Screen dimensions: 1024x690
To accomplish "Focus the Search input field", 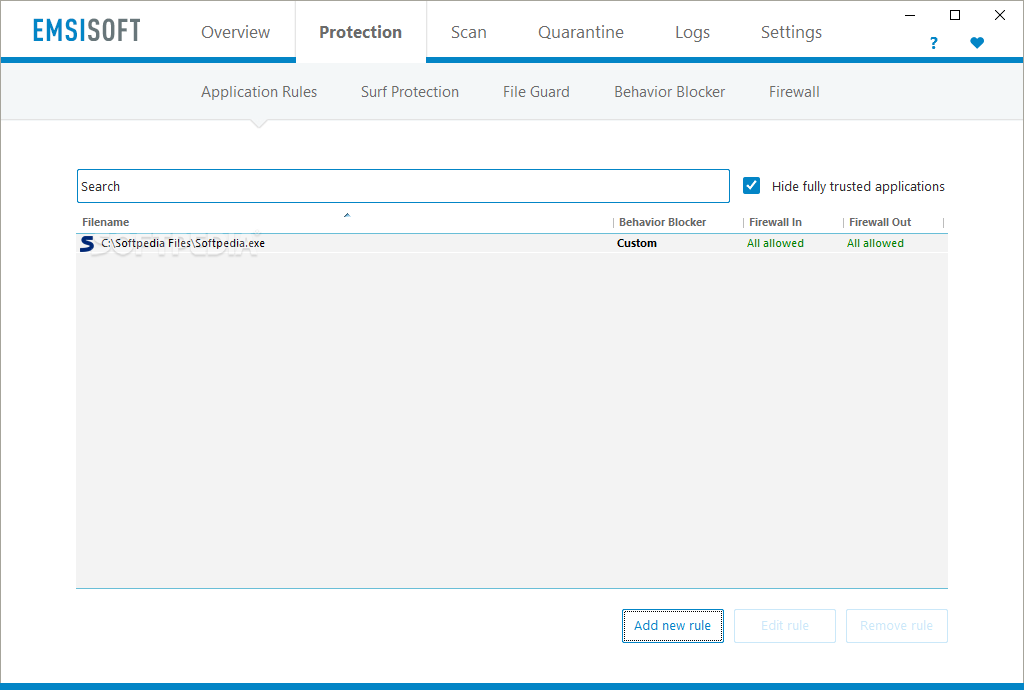I will point(403,186).
